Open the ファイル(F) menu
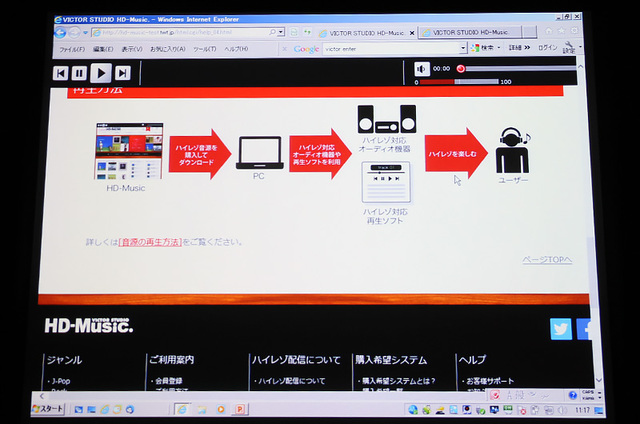 pos(72,49)
